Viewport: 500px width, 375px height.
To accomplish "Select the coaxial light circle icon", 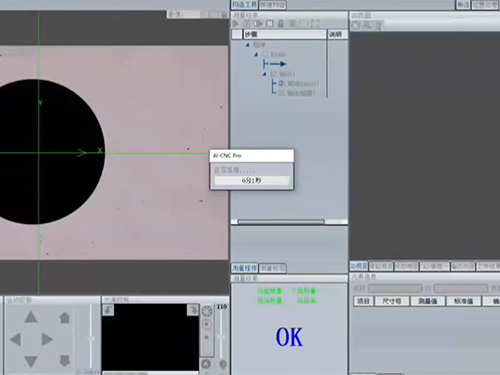I will click(207, 324).
